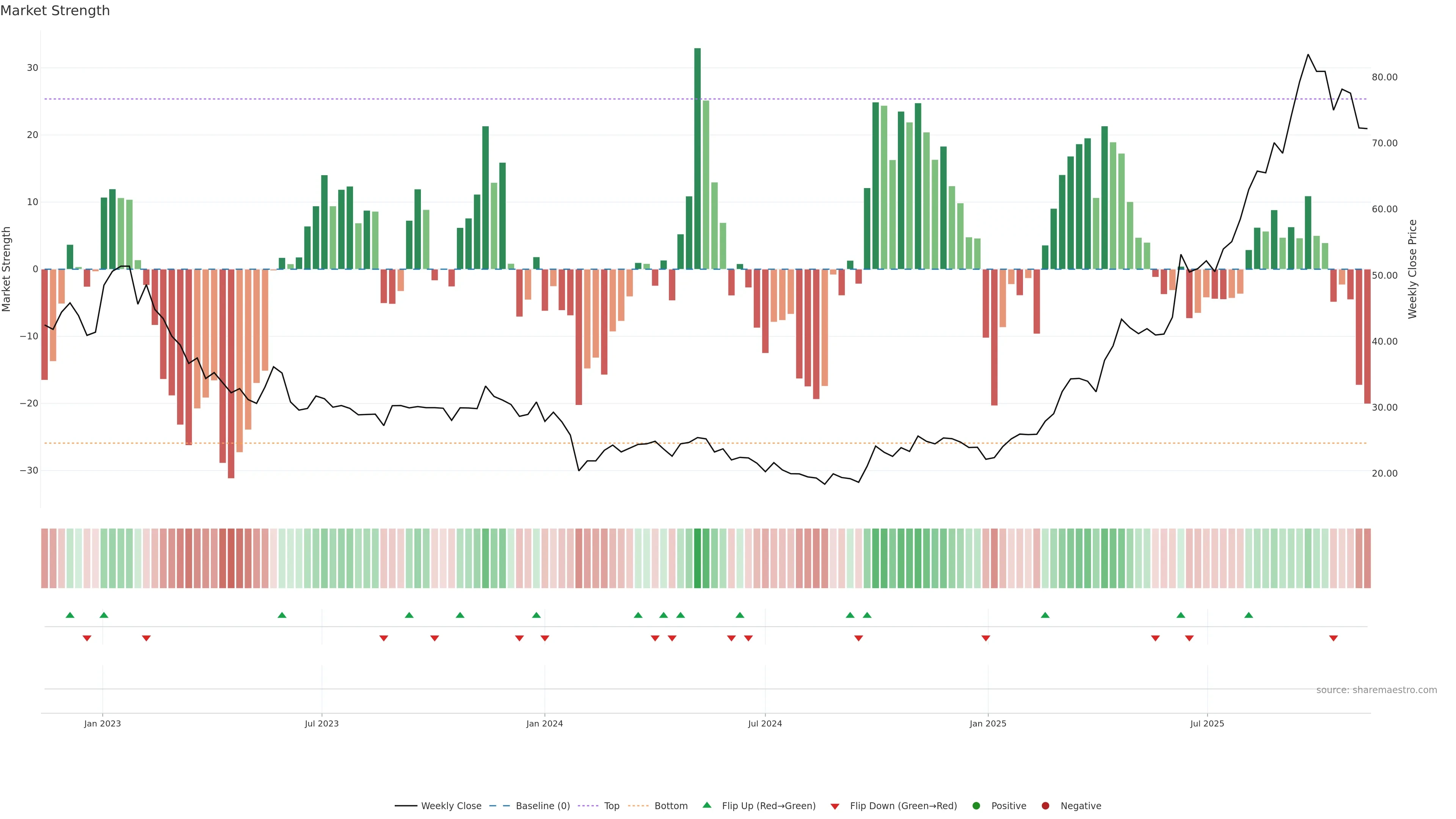Click the leftmost red flip-down triangle marker

(x=87, y=638)
